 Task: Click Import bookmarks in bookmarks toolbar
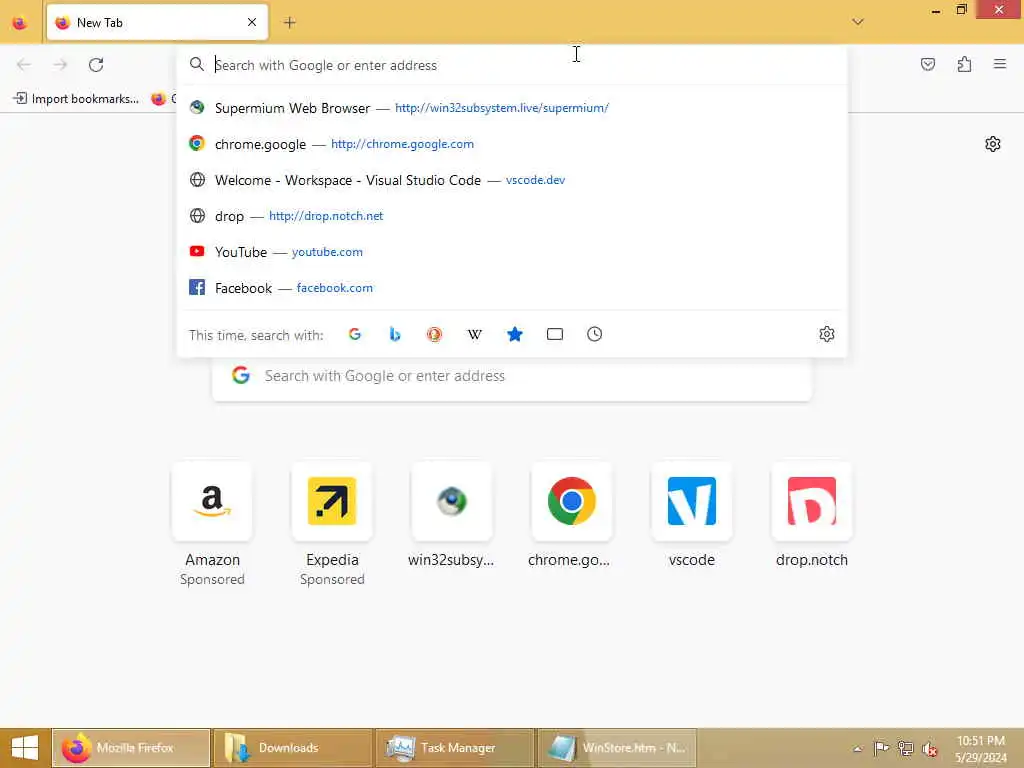[x=76, y=99]
